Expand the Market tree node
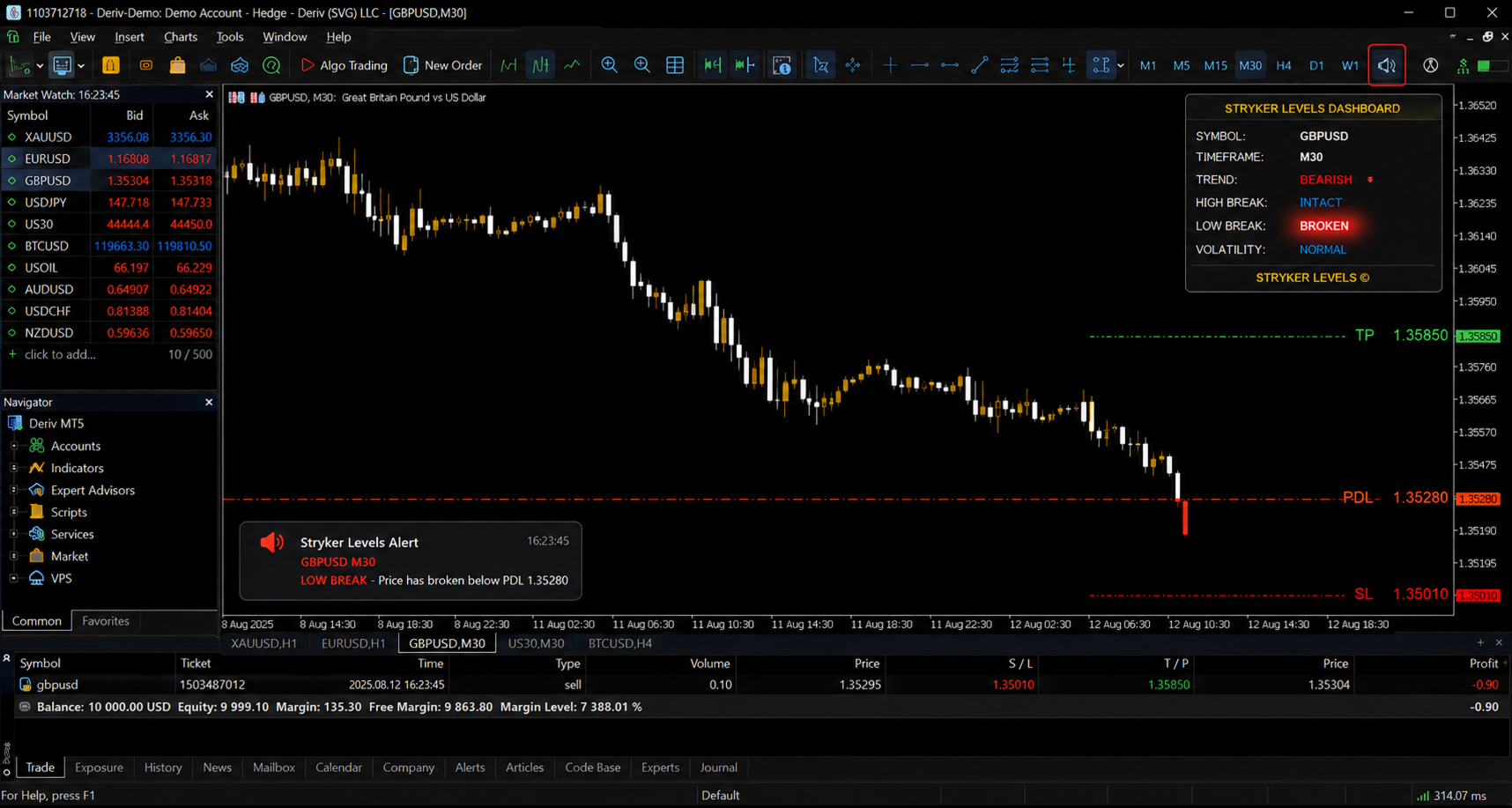This screenshot has height=808, width=1512. [x=14, y=556]
